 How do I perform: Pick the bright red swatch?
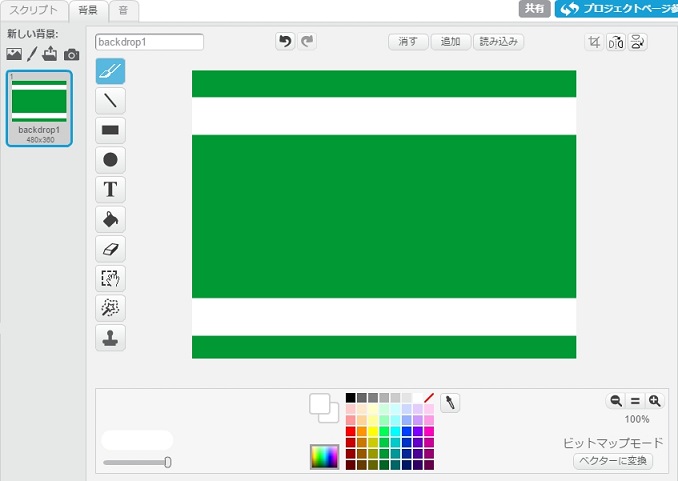point(351,431)
